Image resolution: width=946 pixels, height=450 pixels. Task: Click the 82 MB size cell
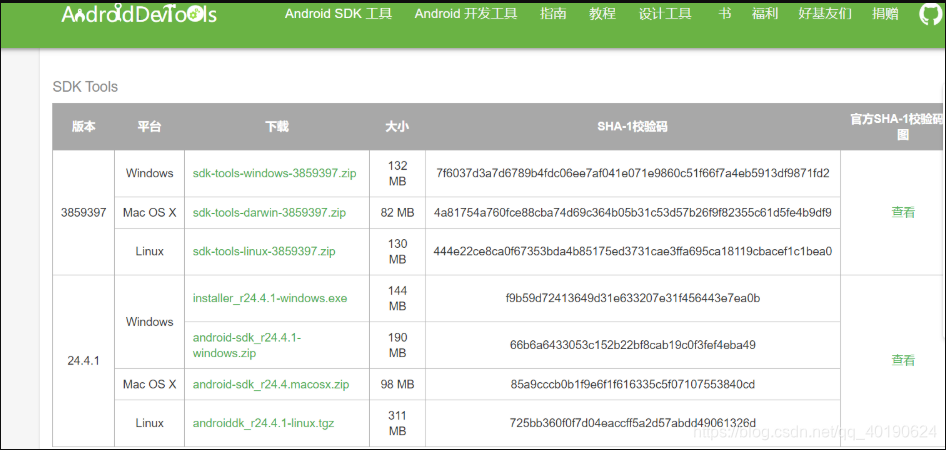[398, 213]
